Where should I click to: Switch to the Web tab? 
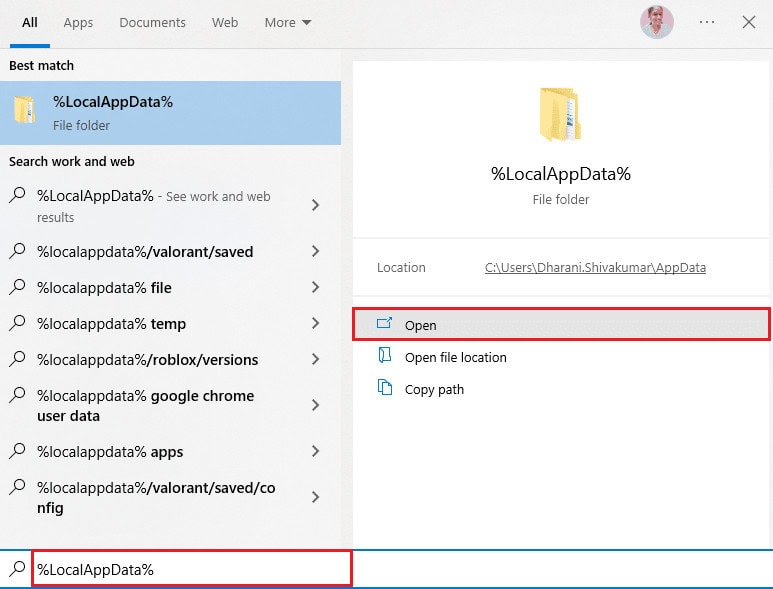click(225, 23)
